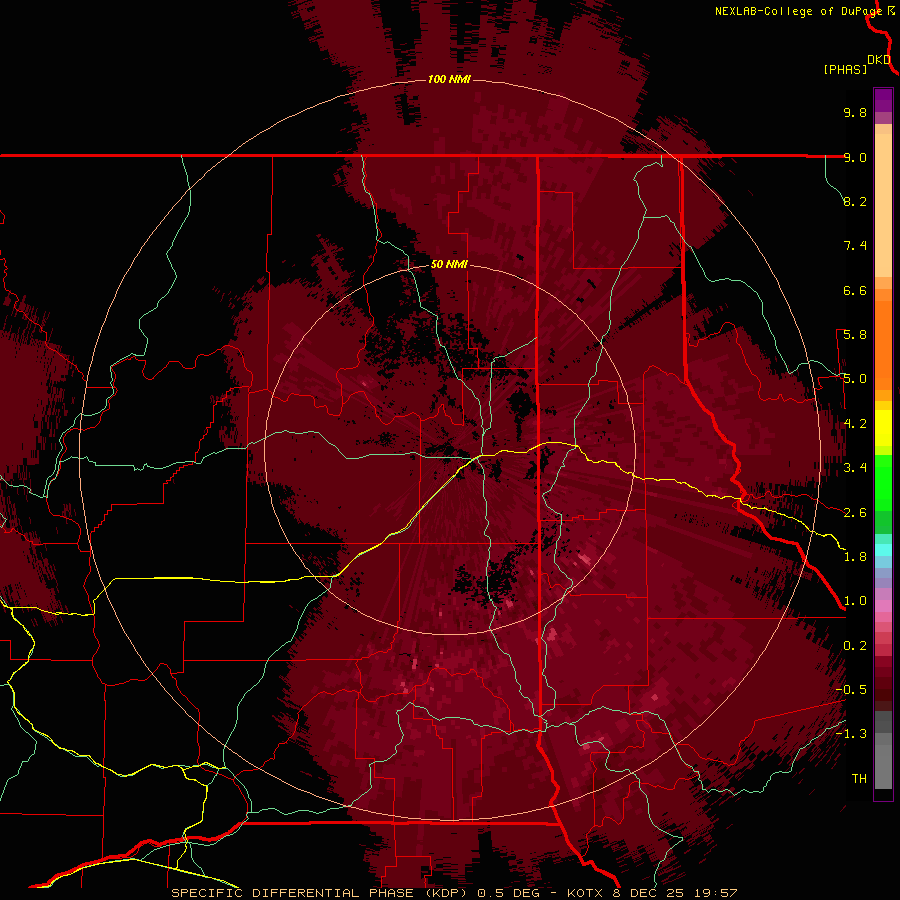Select the gray segment of the color bar
Screen dimensions: 900x900
tap(883, 751)
